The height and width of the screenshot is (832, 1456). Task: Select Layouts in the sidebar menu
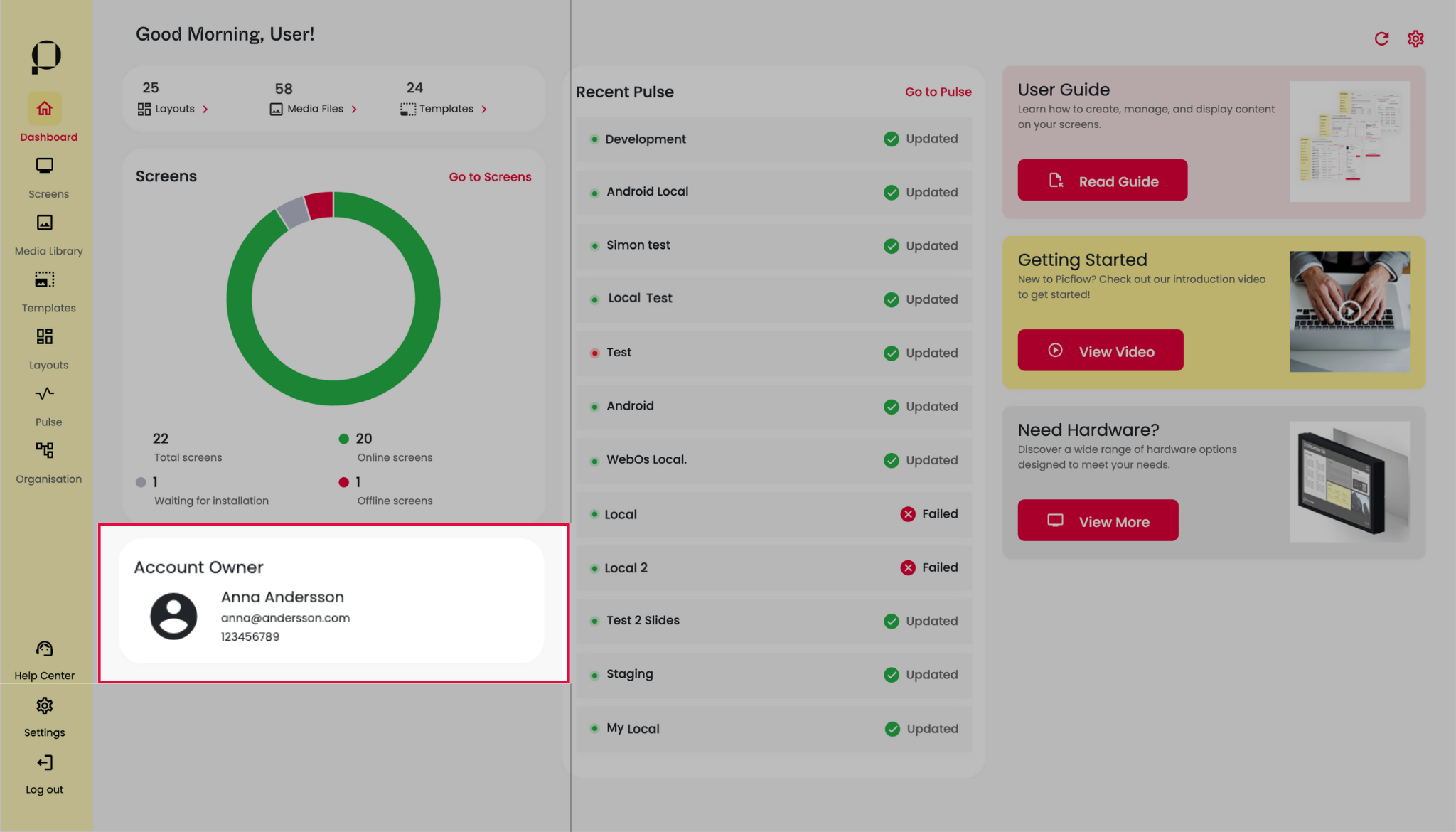pos(45,336)
